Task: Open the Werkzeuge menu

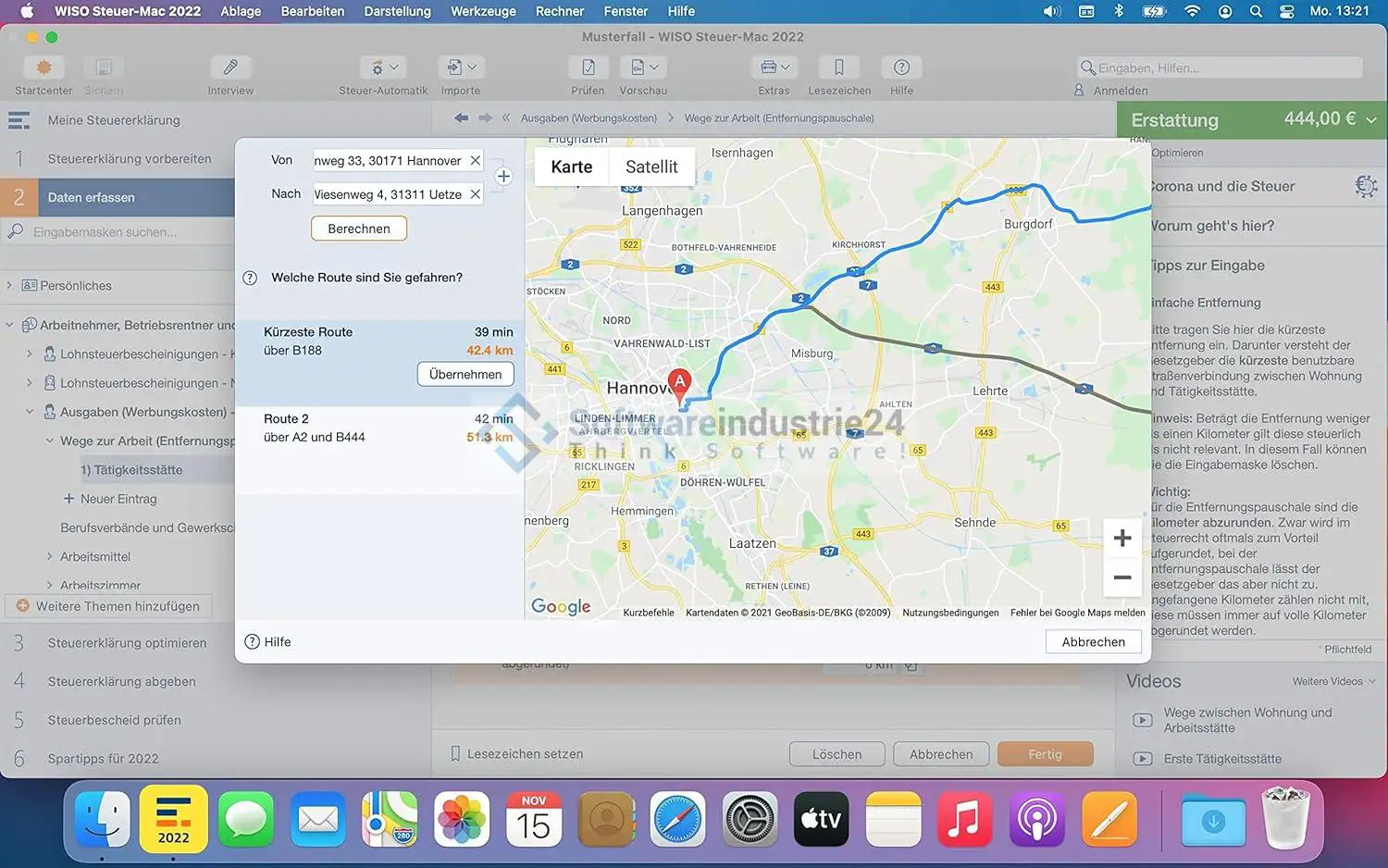Action: click(483, 11)
